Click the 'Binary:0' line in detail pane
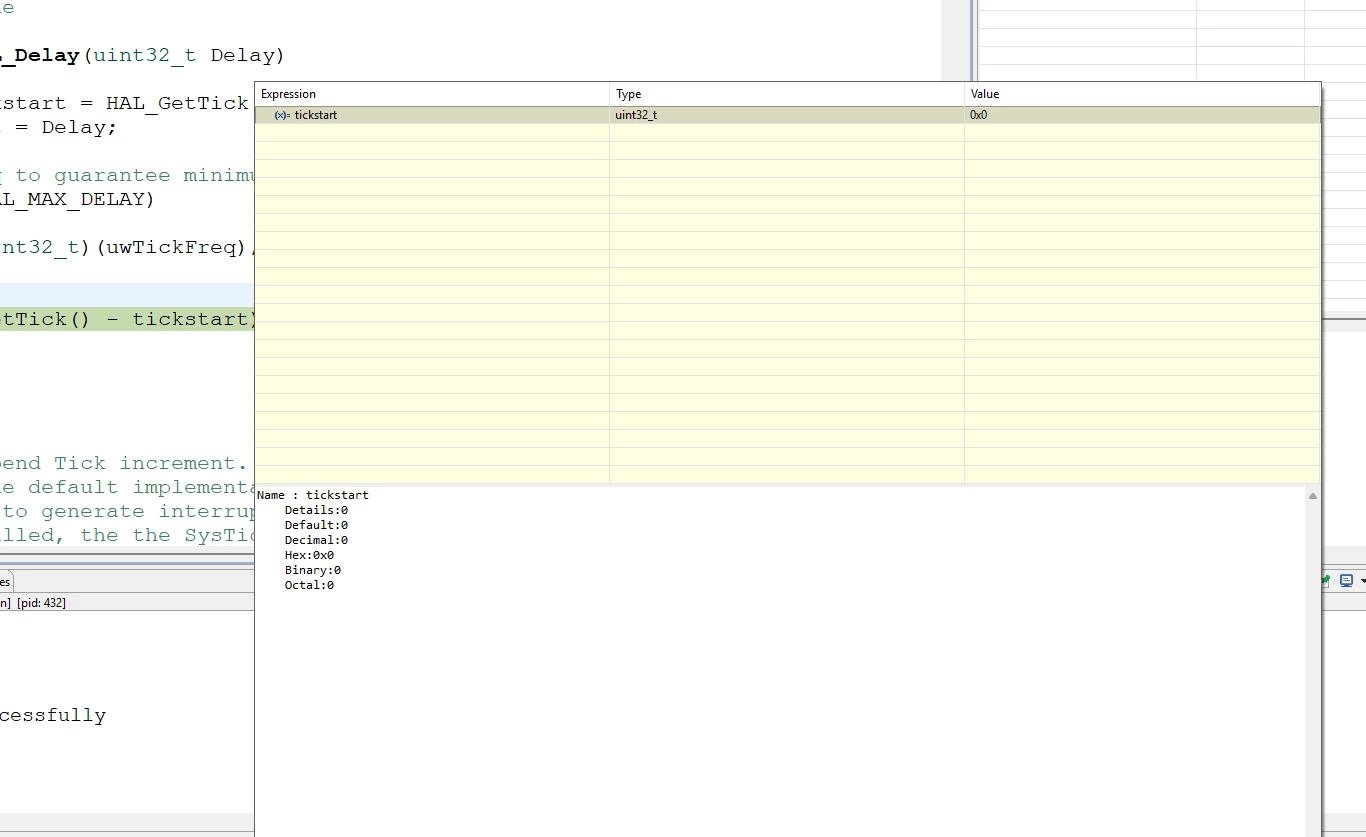 click(312, 570)
